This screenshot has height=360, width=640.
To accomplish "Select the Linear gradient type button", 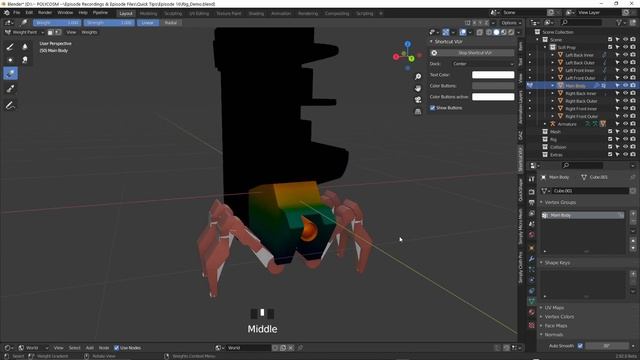I will pos(148,23).
